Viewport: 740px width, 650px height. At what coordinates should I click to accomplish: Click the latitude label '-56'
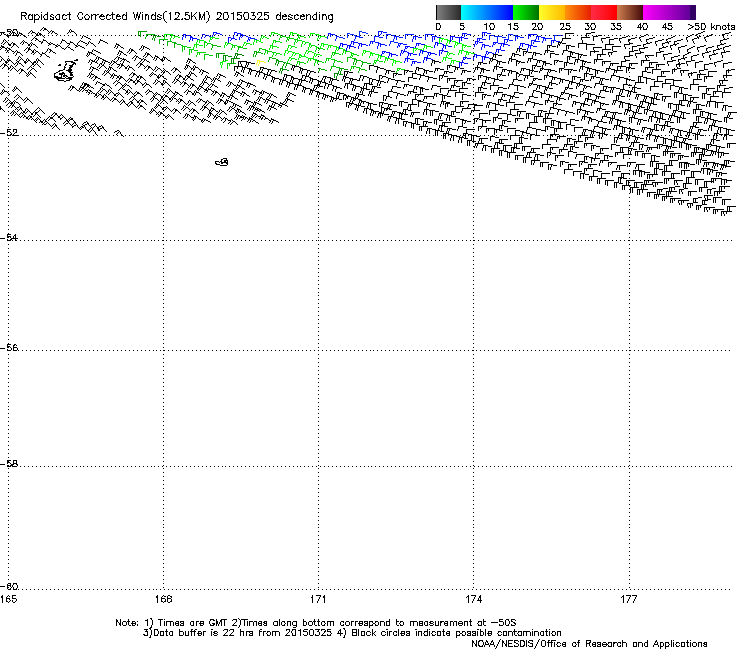click(9, 347)
